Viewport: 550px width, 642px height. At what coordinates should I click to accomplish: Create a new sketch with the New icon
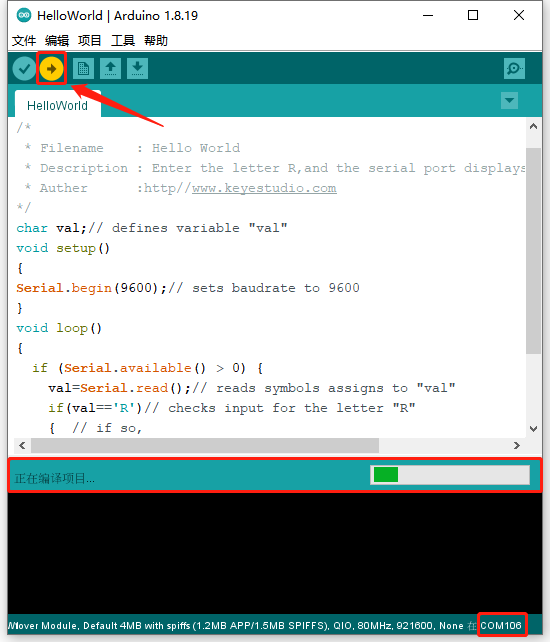83,68
